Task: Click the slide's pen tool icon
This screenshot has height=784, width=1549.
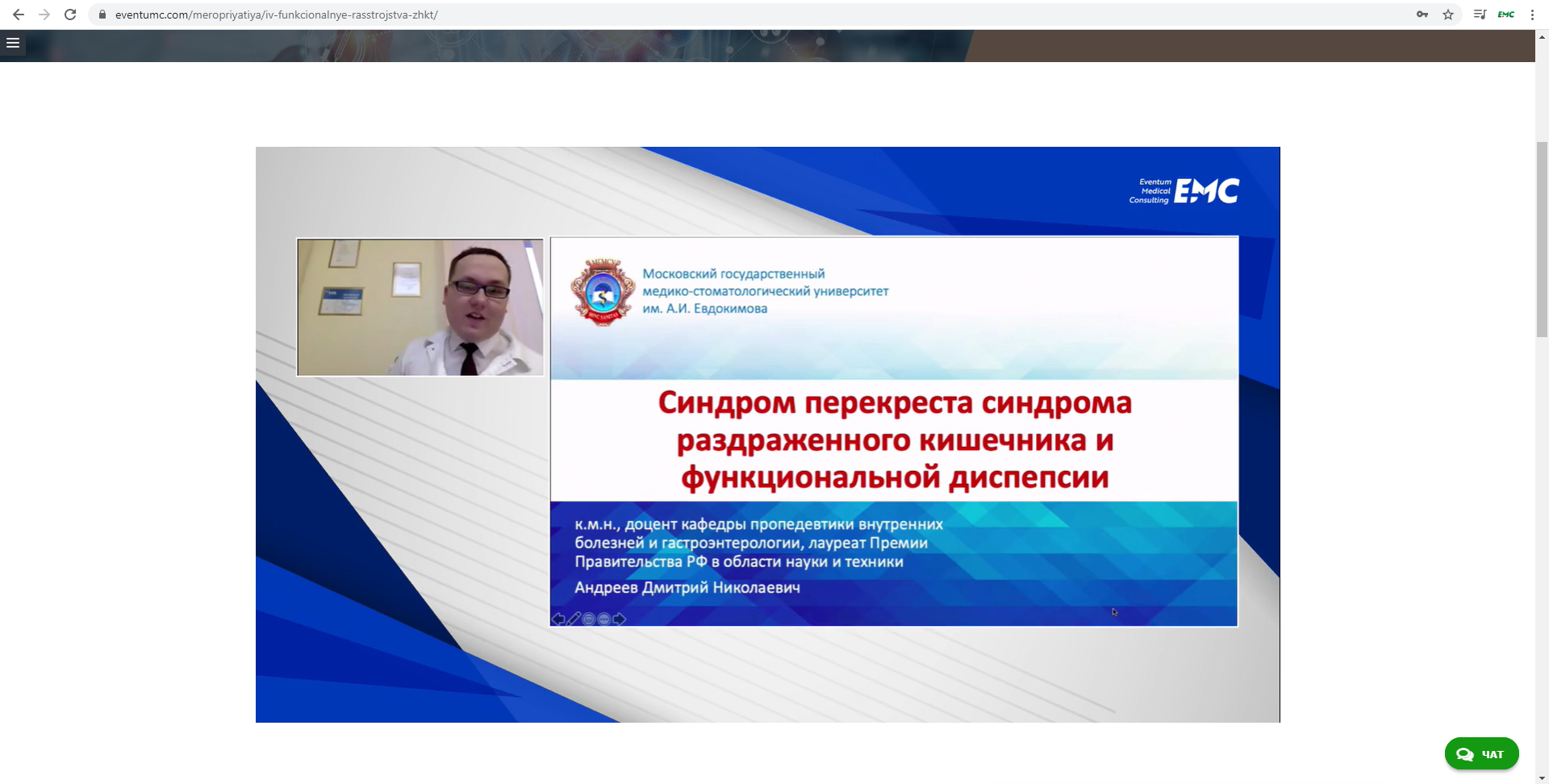Action: pyautogui.click(x=574, y=619)
